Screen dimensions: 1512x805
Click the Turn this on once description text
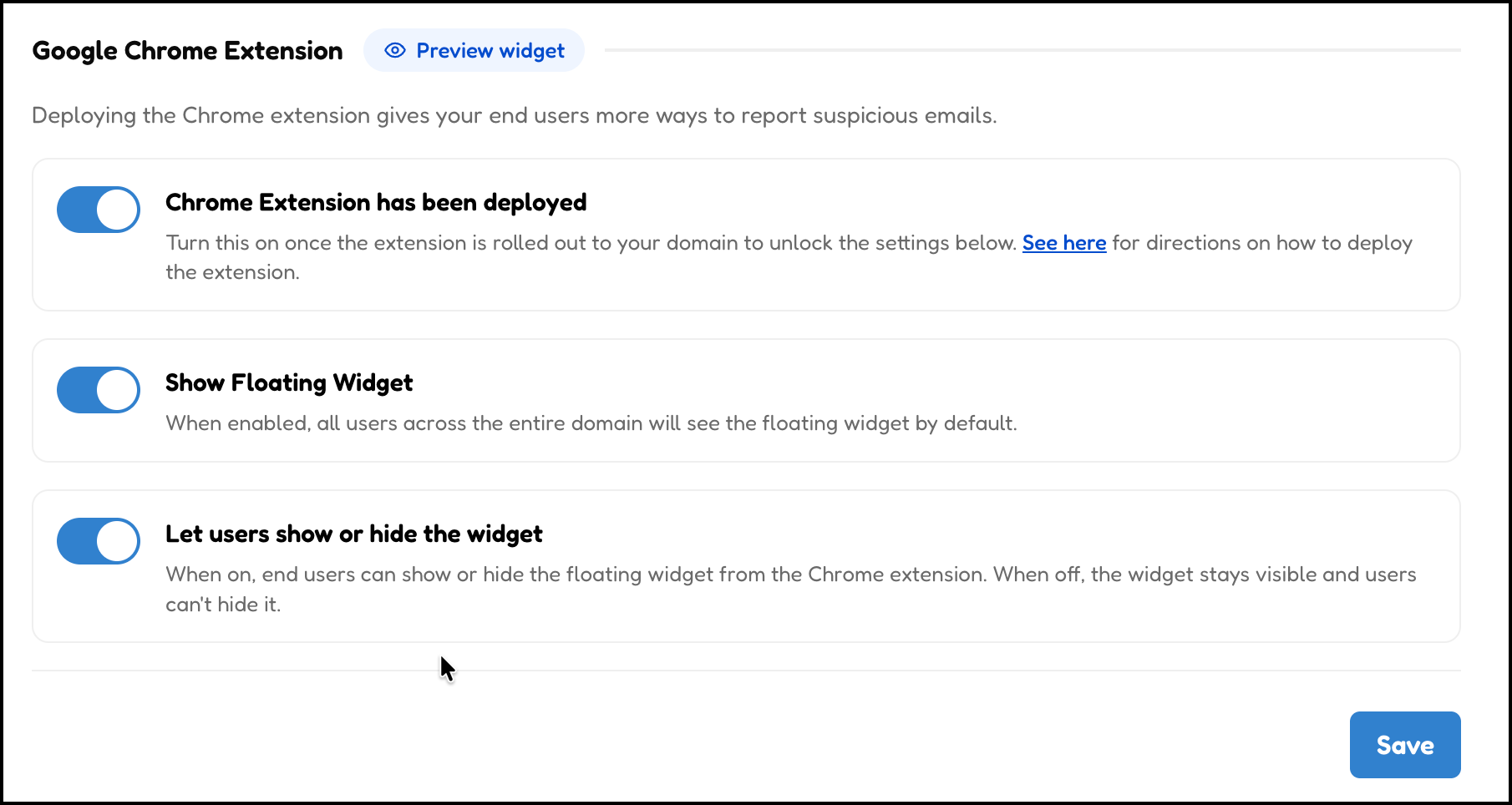[789, 257]
